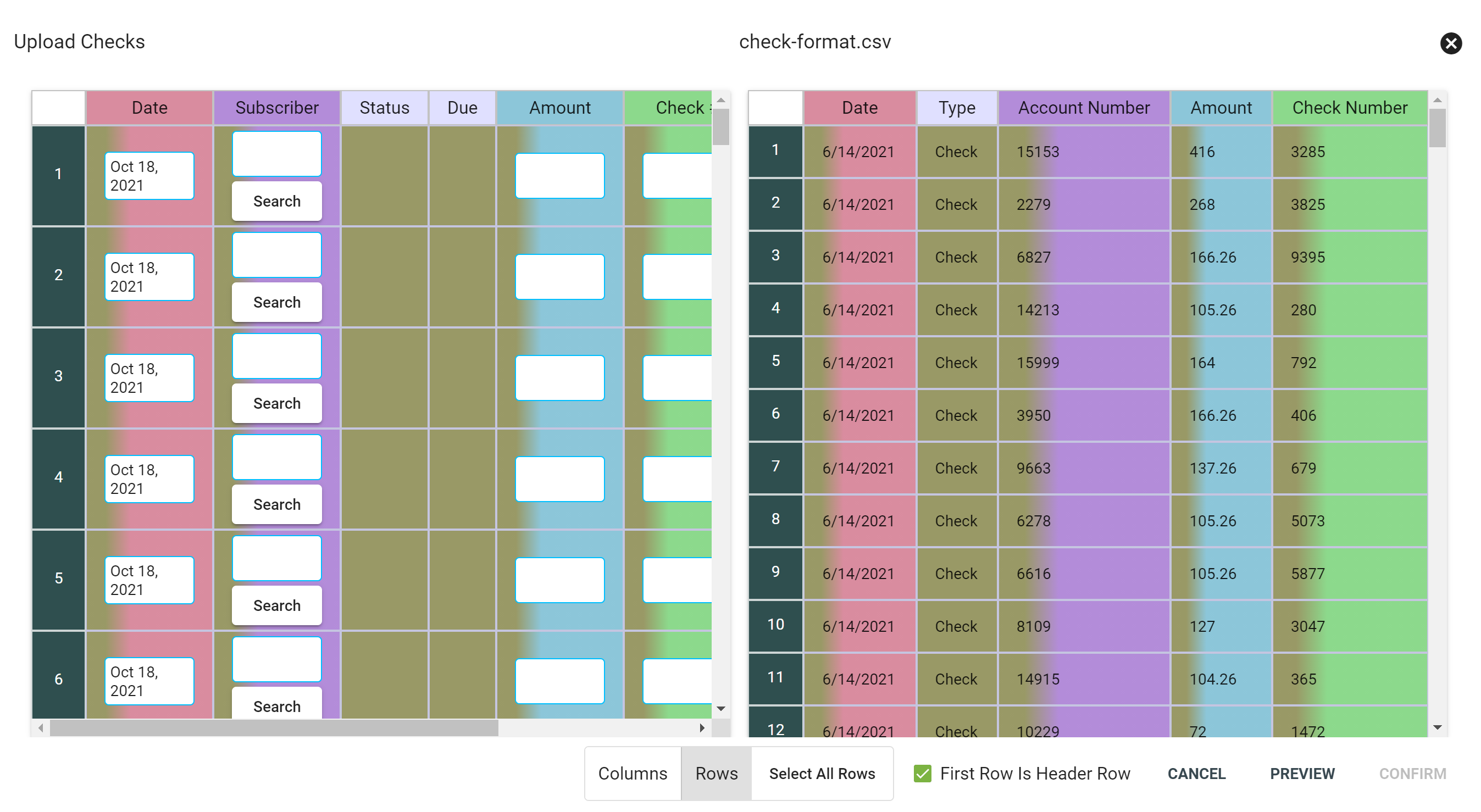The width and height of the screenshot is (1481, 812).
Task: Click subscriber input in left row 1
Action: [x=276, y=153]
